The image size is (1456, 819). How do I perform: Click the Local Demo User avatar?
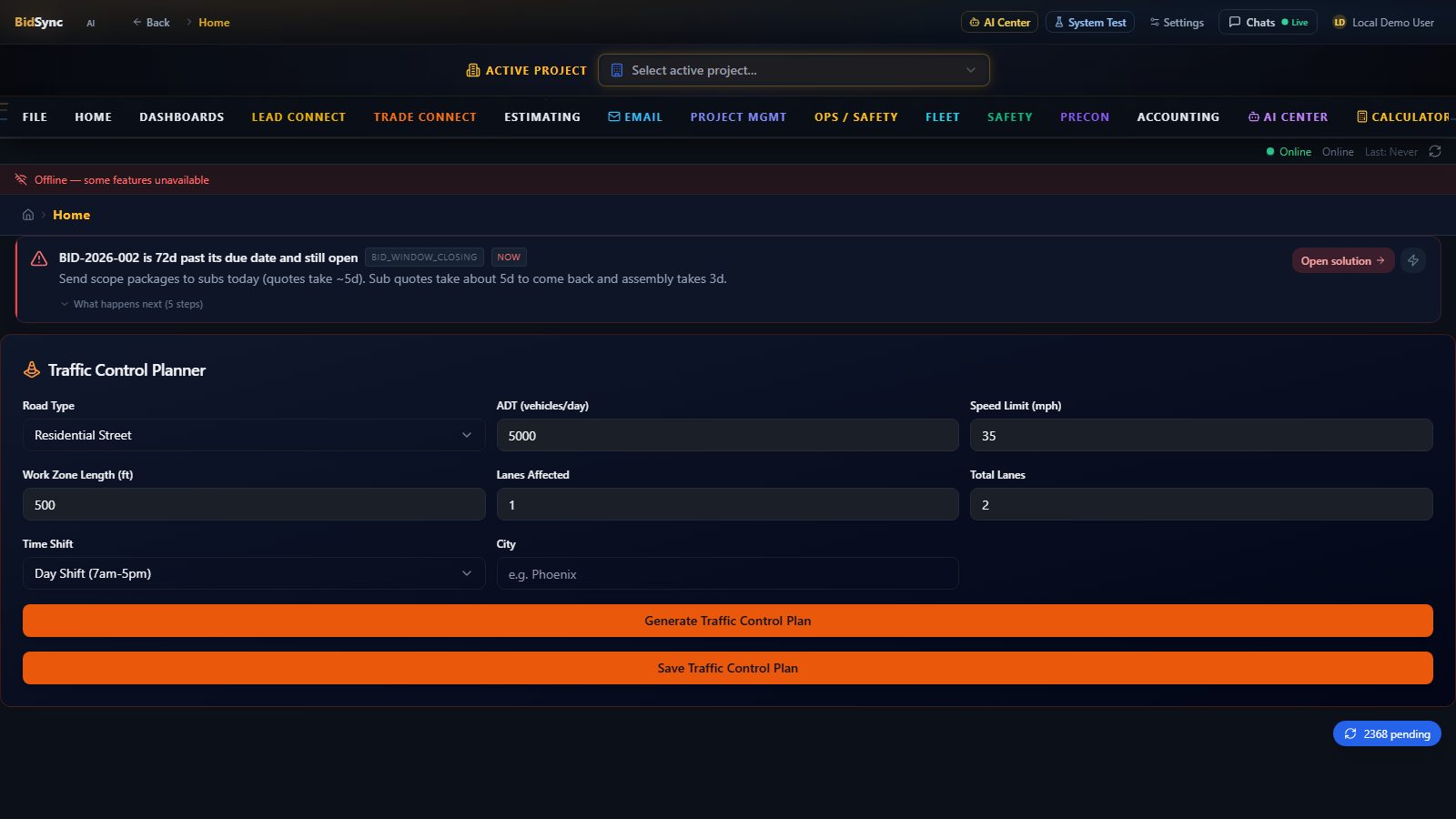(x=1340, y=23)
